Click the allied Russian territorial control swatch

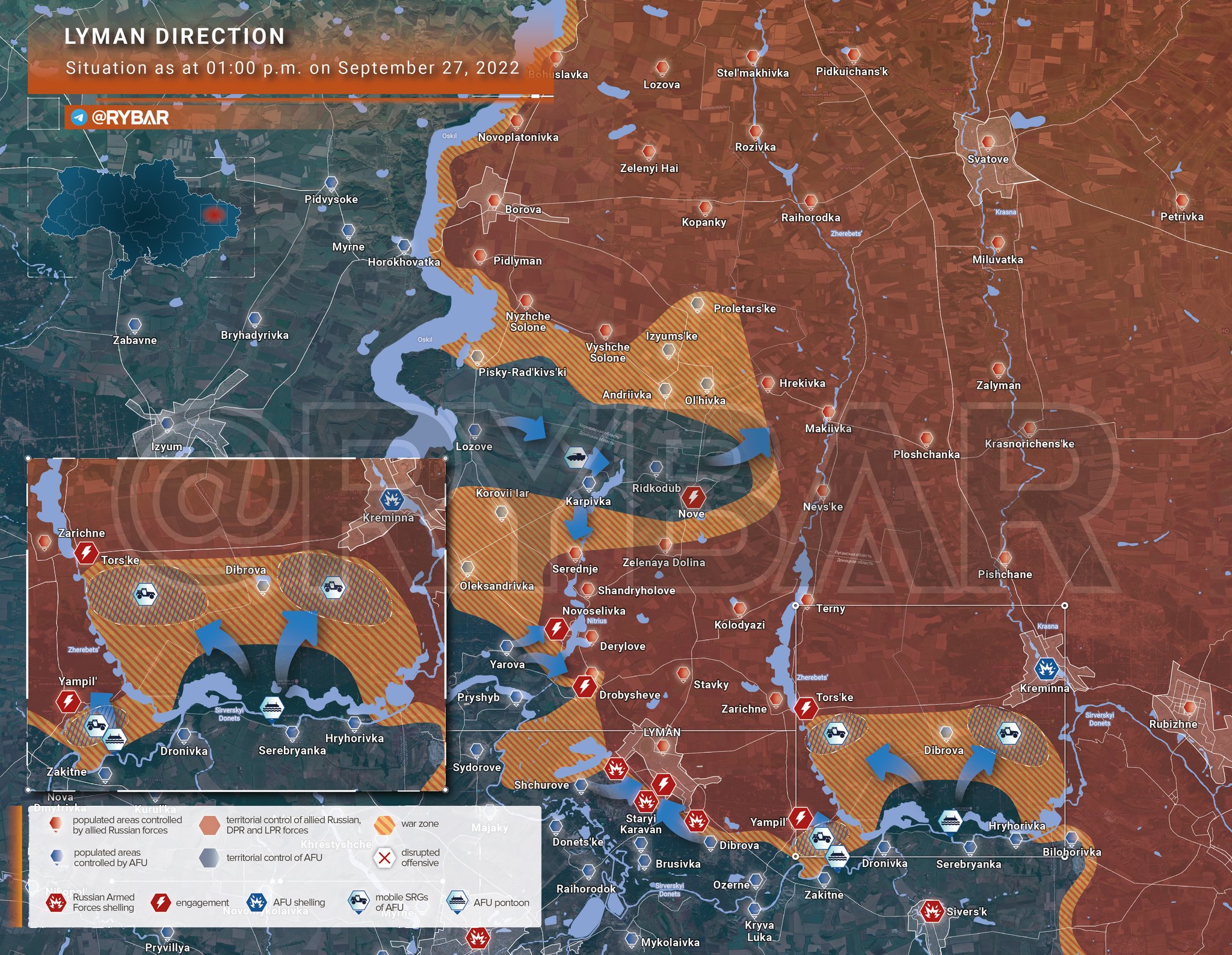click(209, 825)
